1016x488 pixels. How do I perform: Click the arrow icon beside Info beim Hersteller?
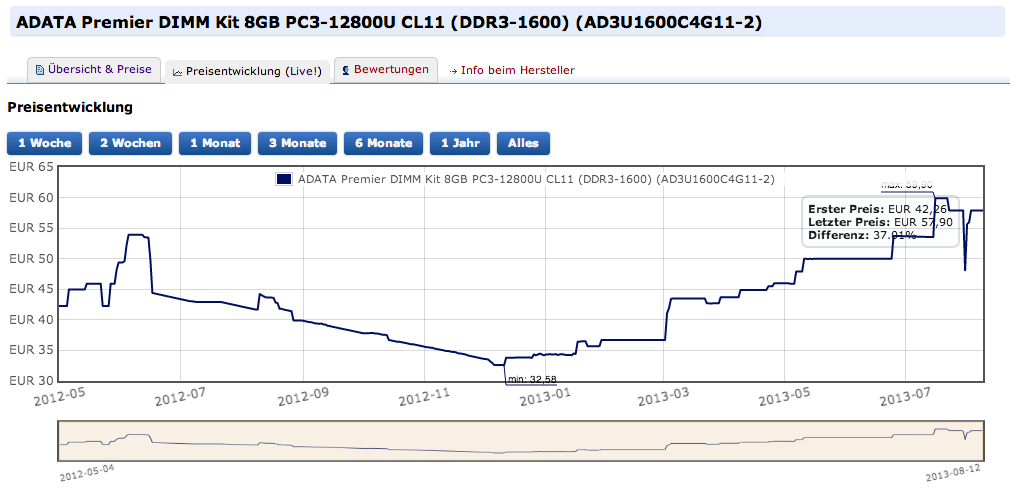453,71
